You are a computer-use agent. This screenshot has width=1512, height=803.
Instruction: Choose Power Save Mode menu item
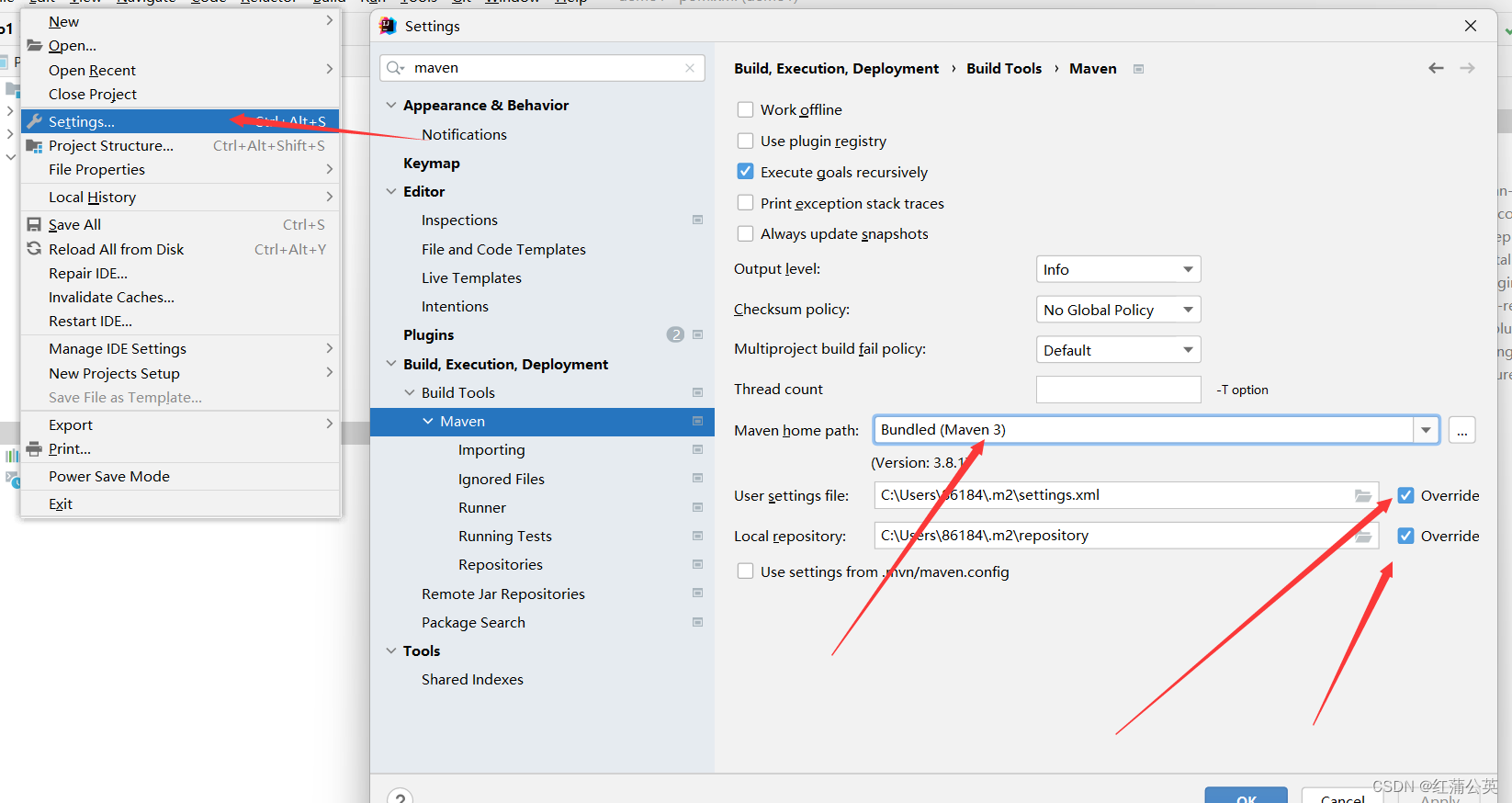point(180,476)
